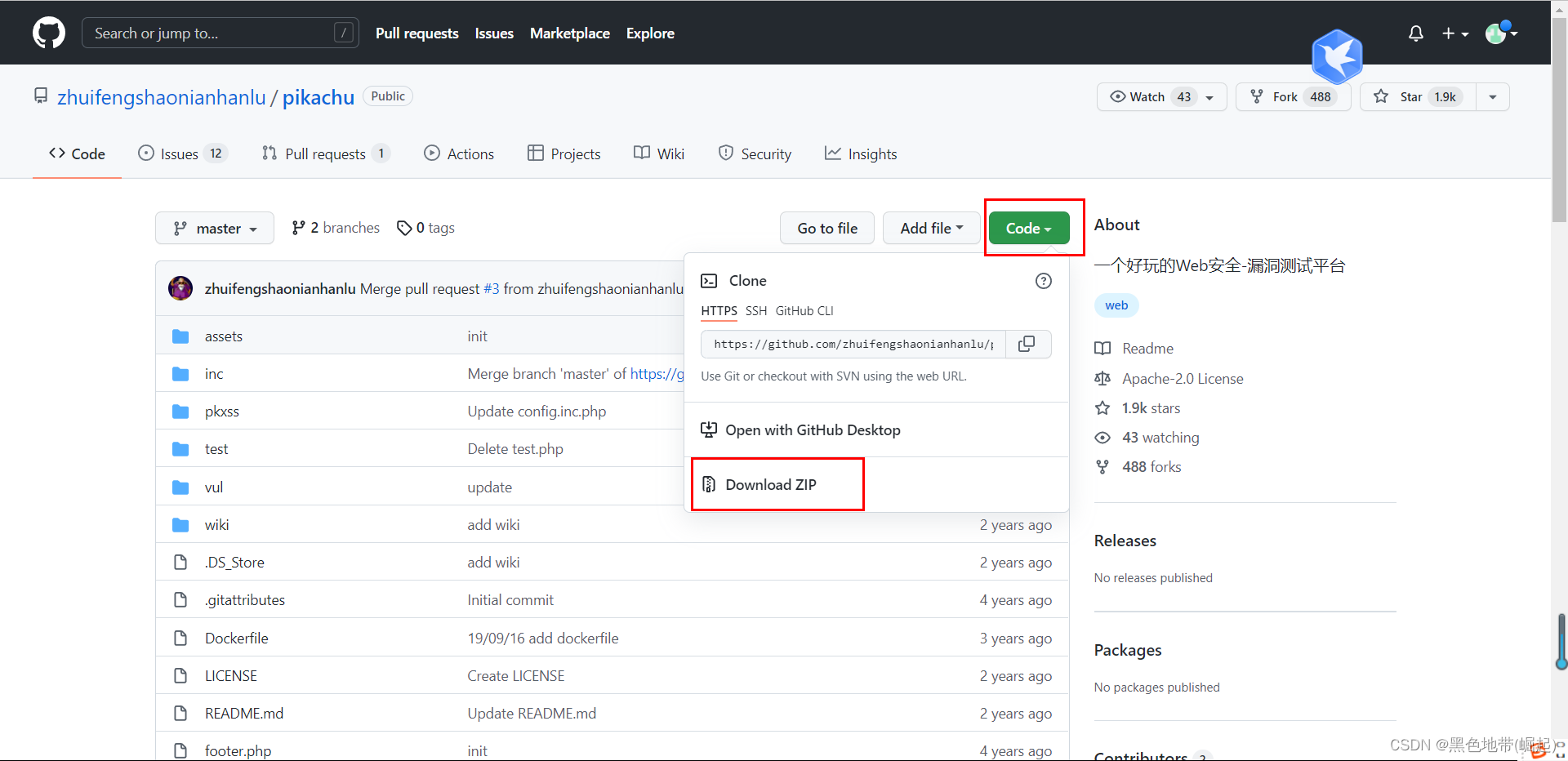Click the web topic tag
This screenshot has height=761, width=1568.
point(1116,305)
